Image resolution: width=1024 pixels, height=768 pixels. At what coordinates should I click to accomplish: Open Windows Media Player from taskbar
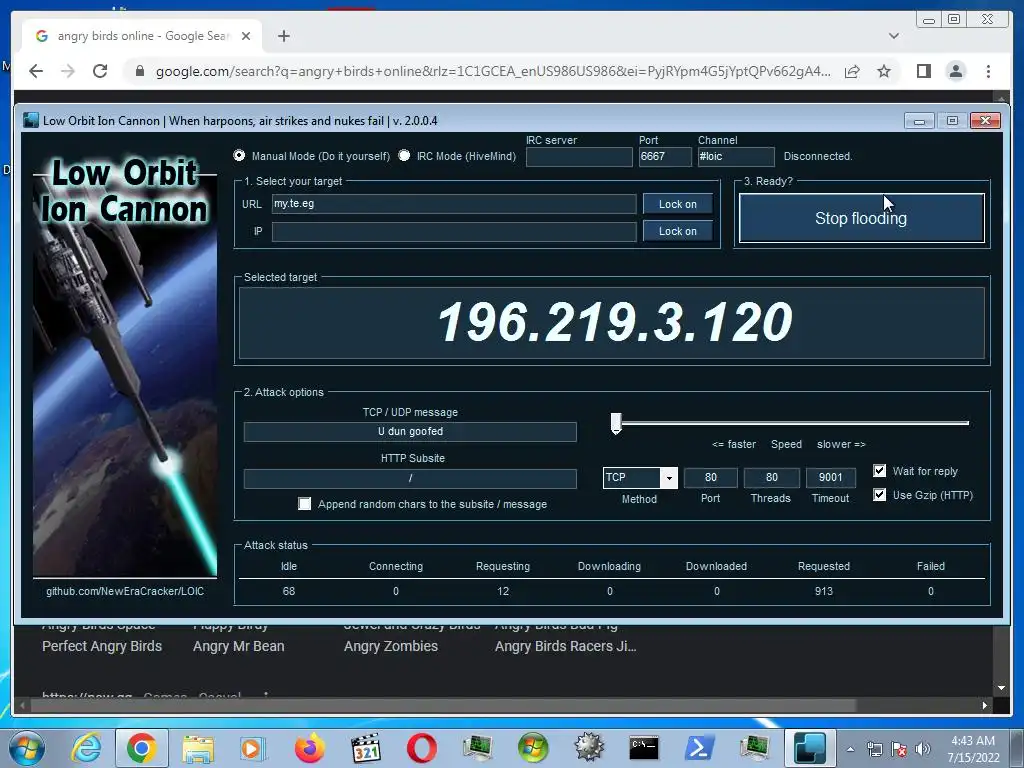pos(252,748)
